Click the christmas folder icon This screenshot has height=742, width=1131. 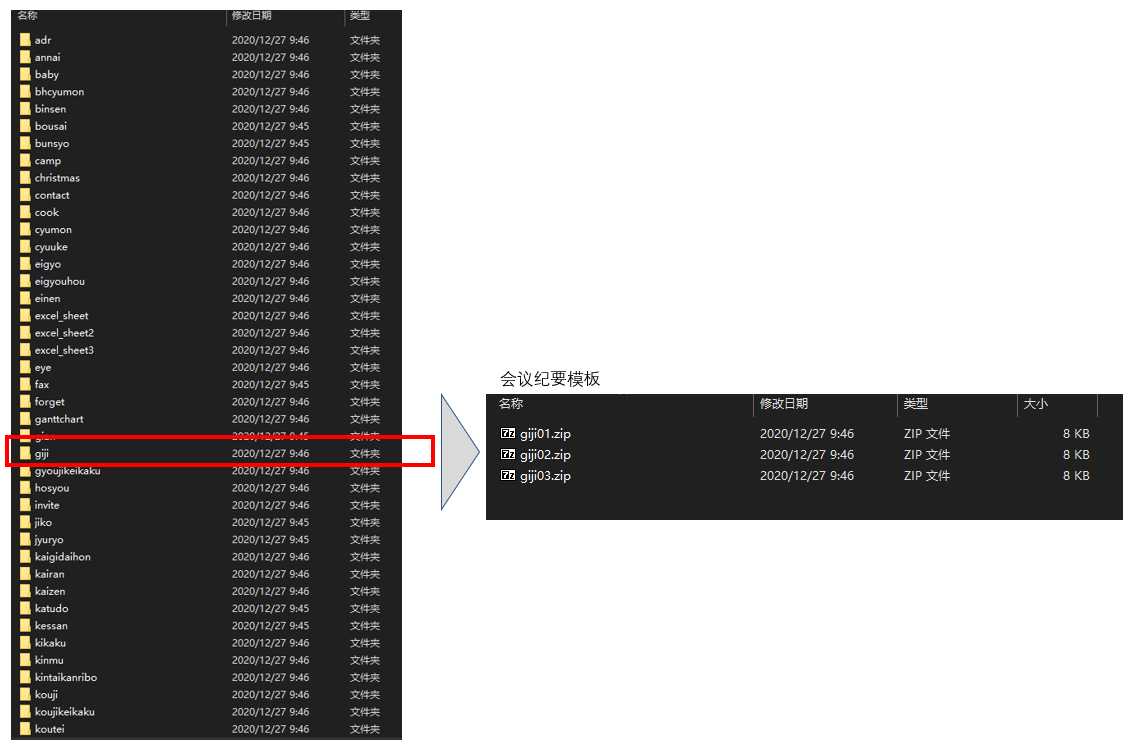25,178
